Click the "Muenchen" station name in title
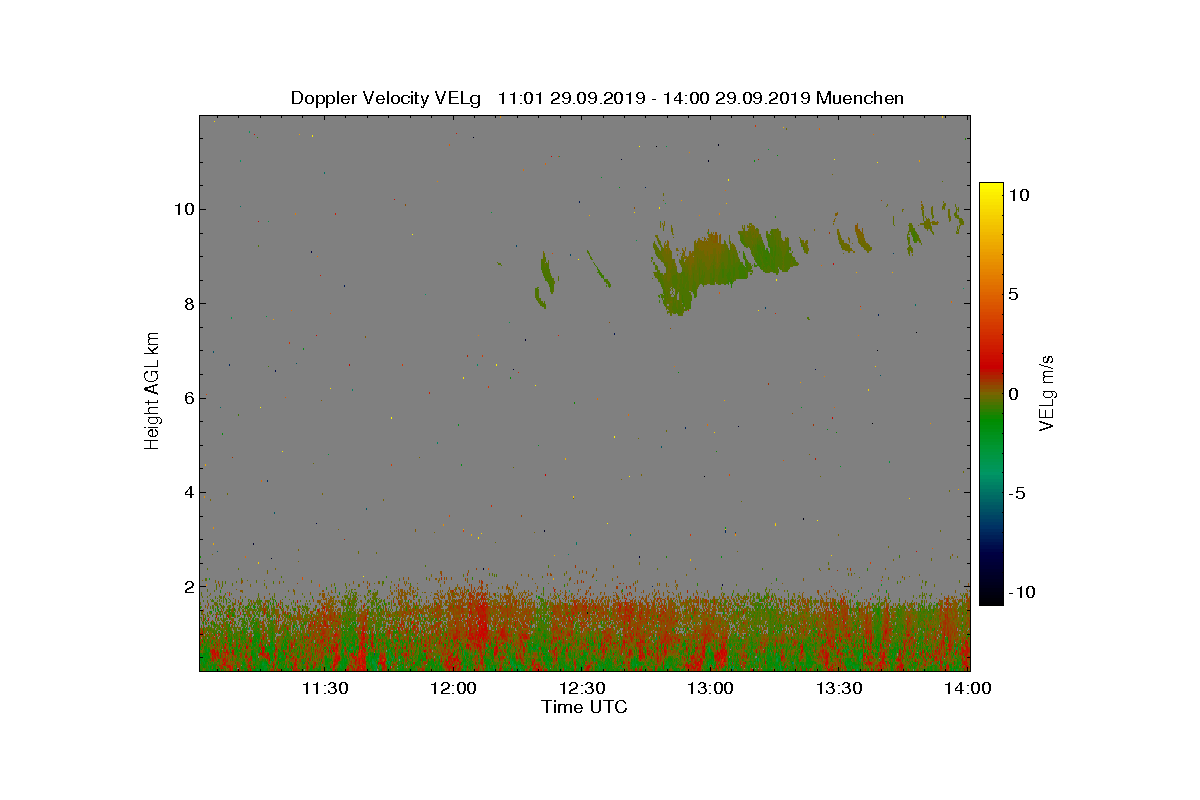Viewport: 1200px width, 800px height. pyautogui.click(x=860, y=98)
